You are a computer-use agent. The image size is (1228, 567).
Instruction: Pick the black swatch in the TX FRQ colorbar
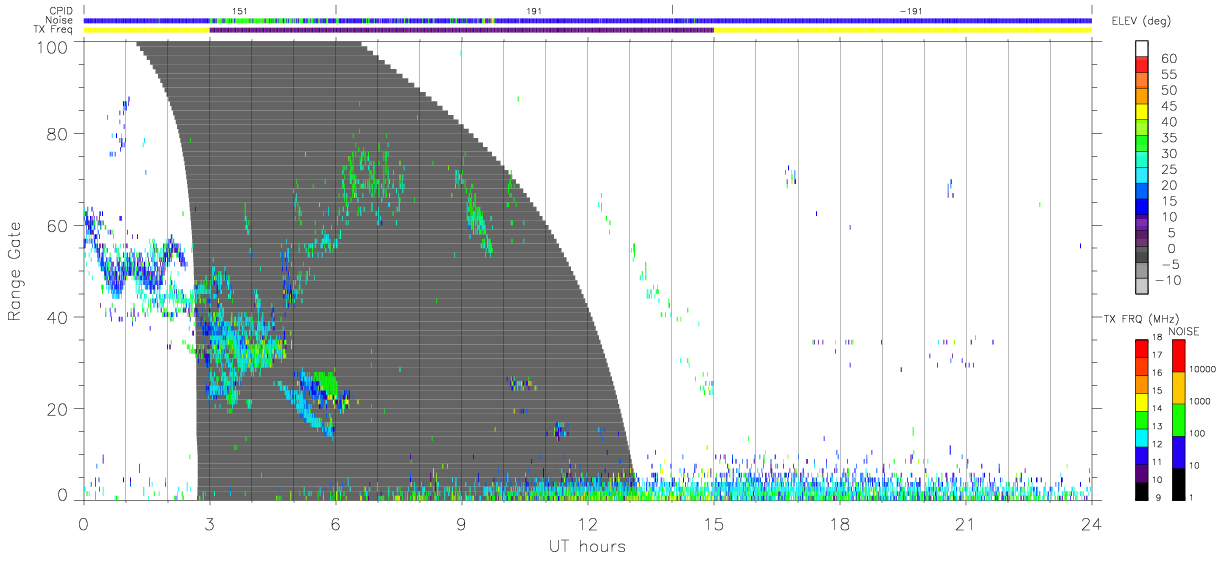(x=1142, y=489)
